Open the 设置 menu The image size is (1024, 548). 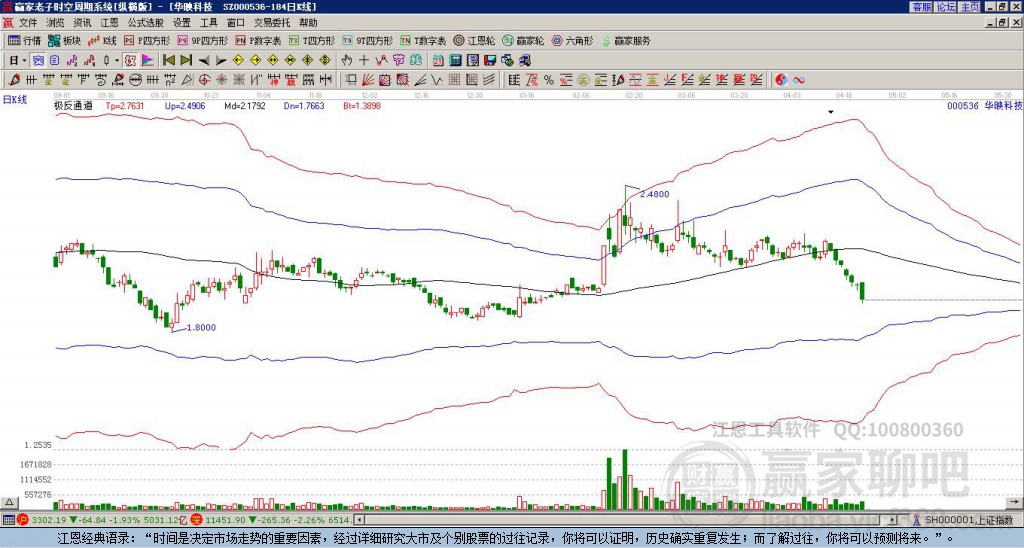[x=182, y=23]
